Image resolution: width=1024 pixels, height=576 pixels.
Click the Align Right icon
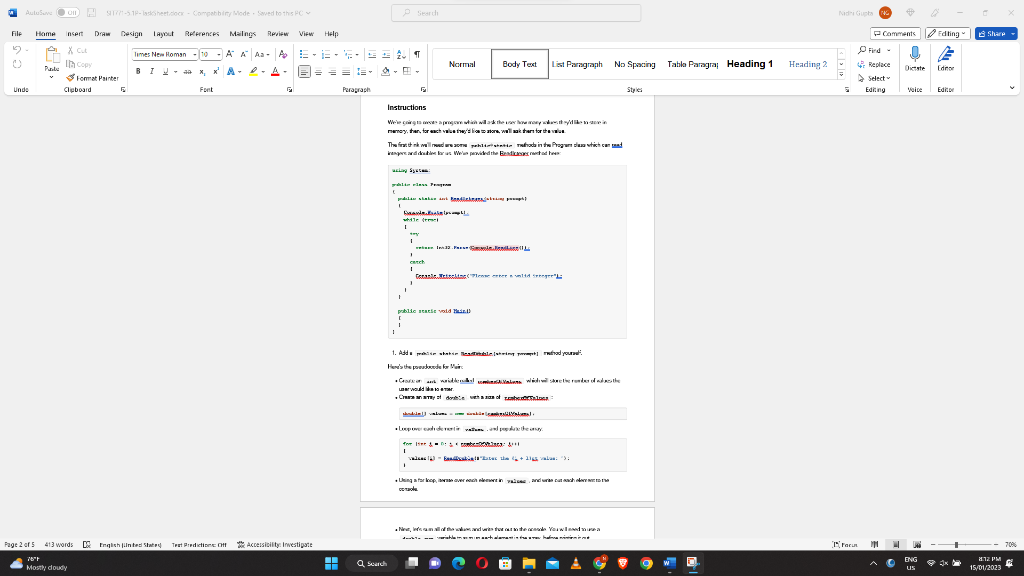pos(332,71)
